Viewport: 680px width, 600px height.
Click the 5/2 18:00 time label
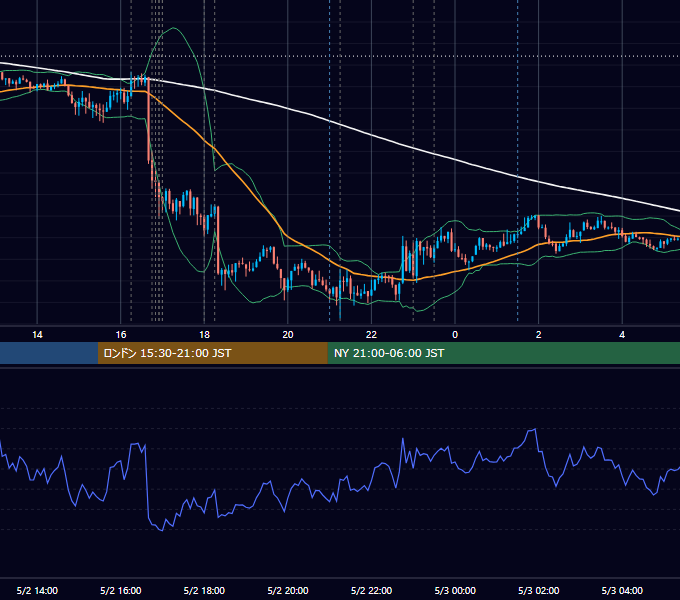[x=204, y=590]
